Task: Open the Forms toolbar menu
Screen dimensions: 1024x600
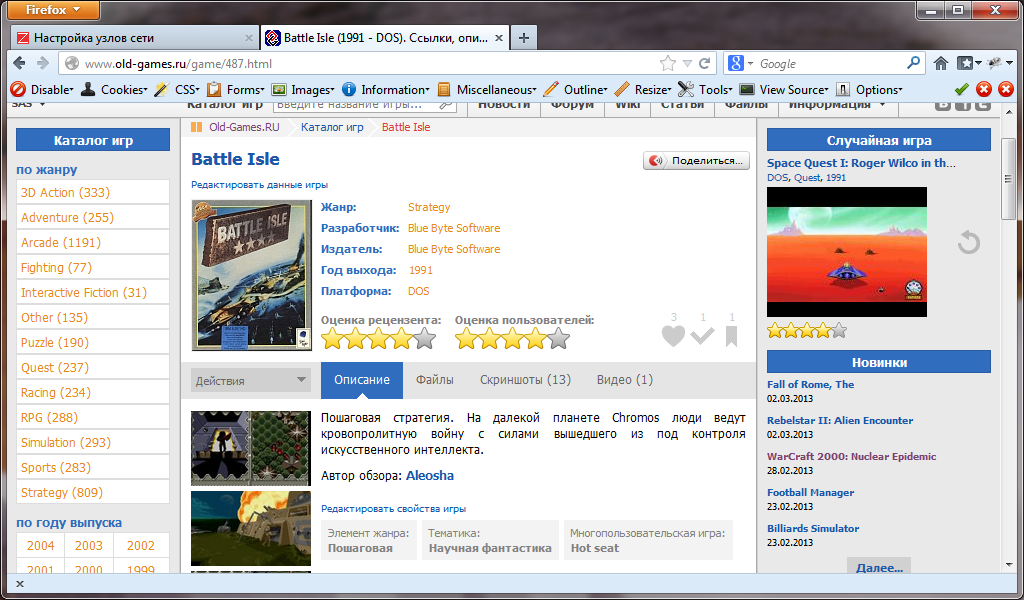Action: [x=236, y=89]
